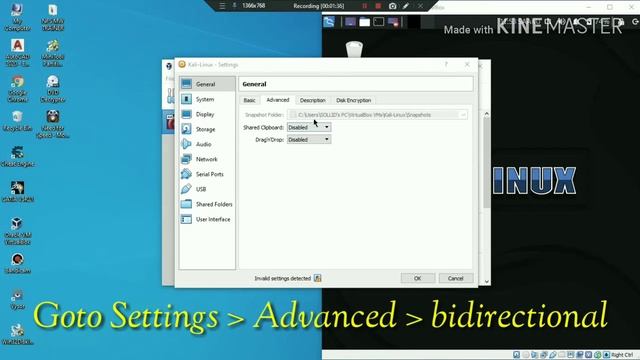Click the settings dialog help question mark
Image resolution: width=640 pixels, height=360 pixels.
(x=446, y=64)
